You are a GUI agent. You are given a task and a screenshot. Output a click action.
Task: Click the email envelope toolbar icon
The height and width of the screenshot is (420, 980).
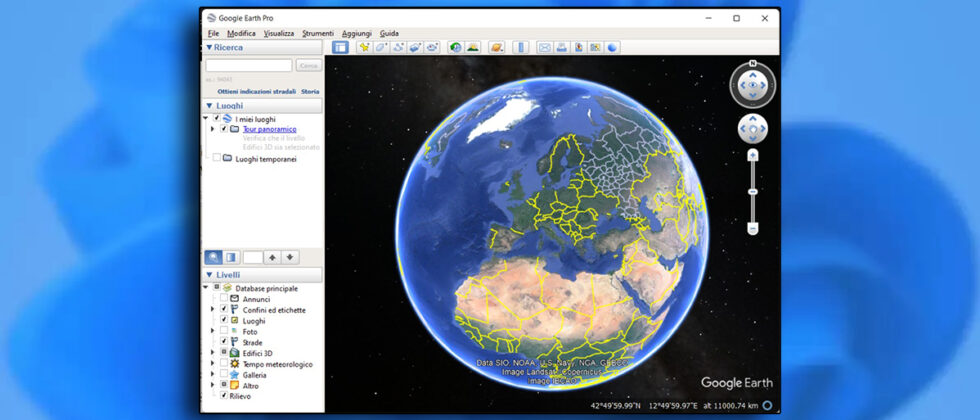point(545,47)
